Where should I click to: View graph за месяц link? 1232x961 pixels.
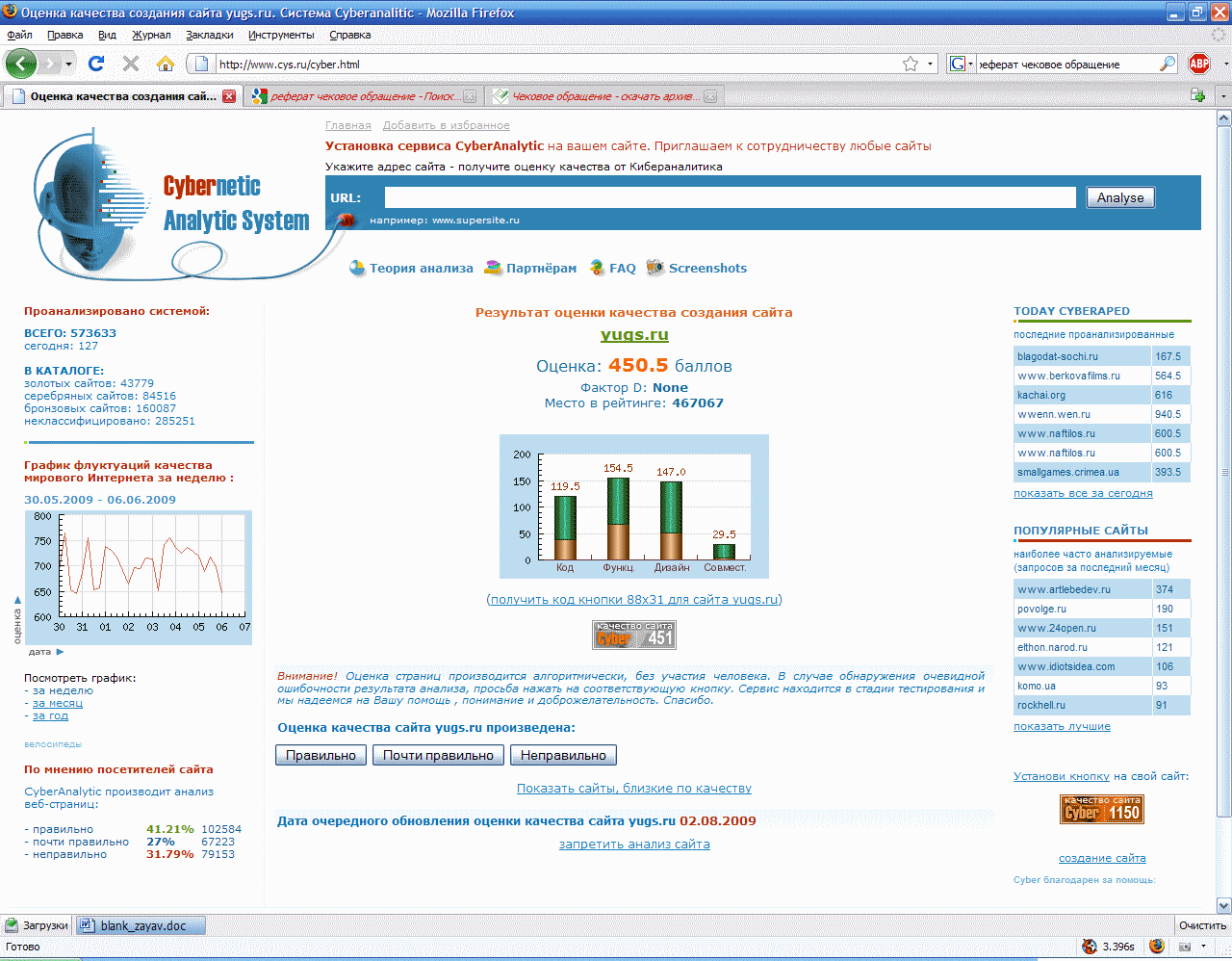[58, 704]
